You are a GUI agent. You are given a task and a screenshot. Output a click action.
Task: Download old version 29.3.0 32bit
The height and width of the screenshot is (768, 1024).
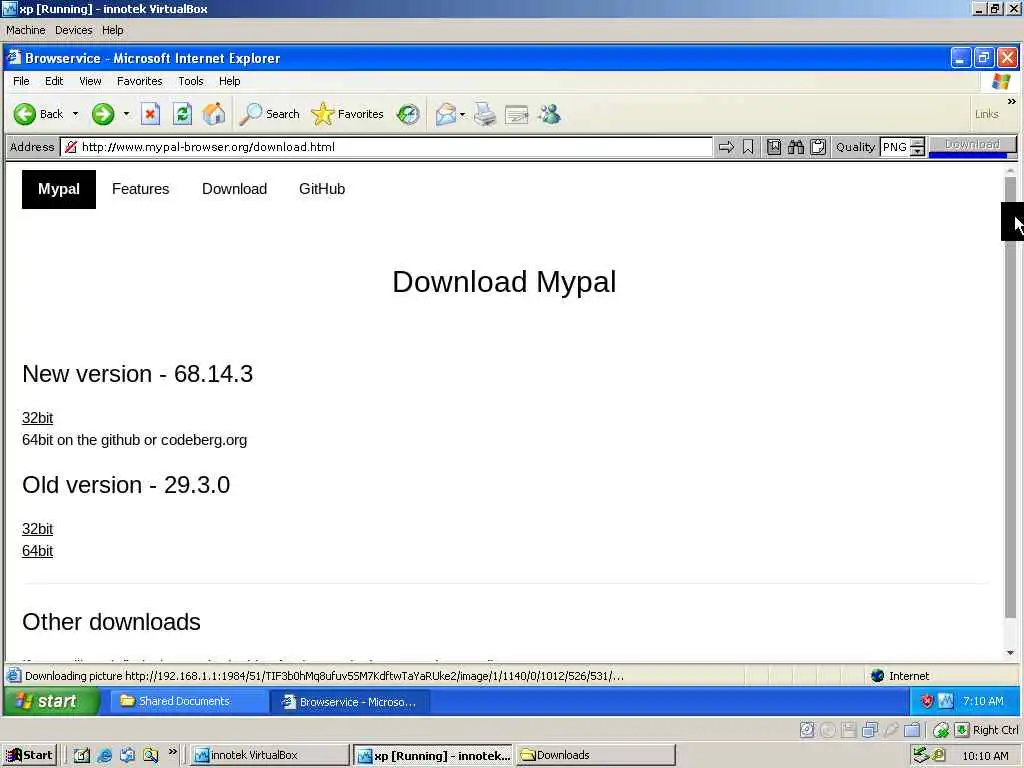coord(37,529)
